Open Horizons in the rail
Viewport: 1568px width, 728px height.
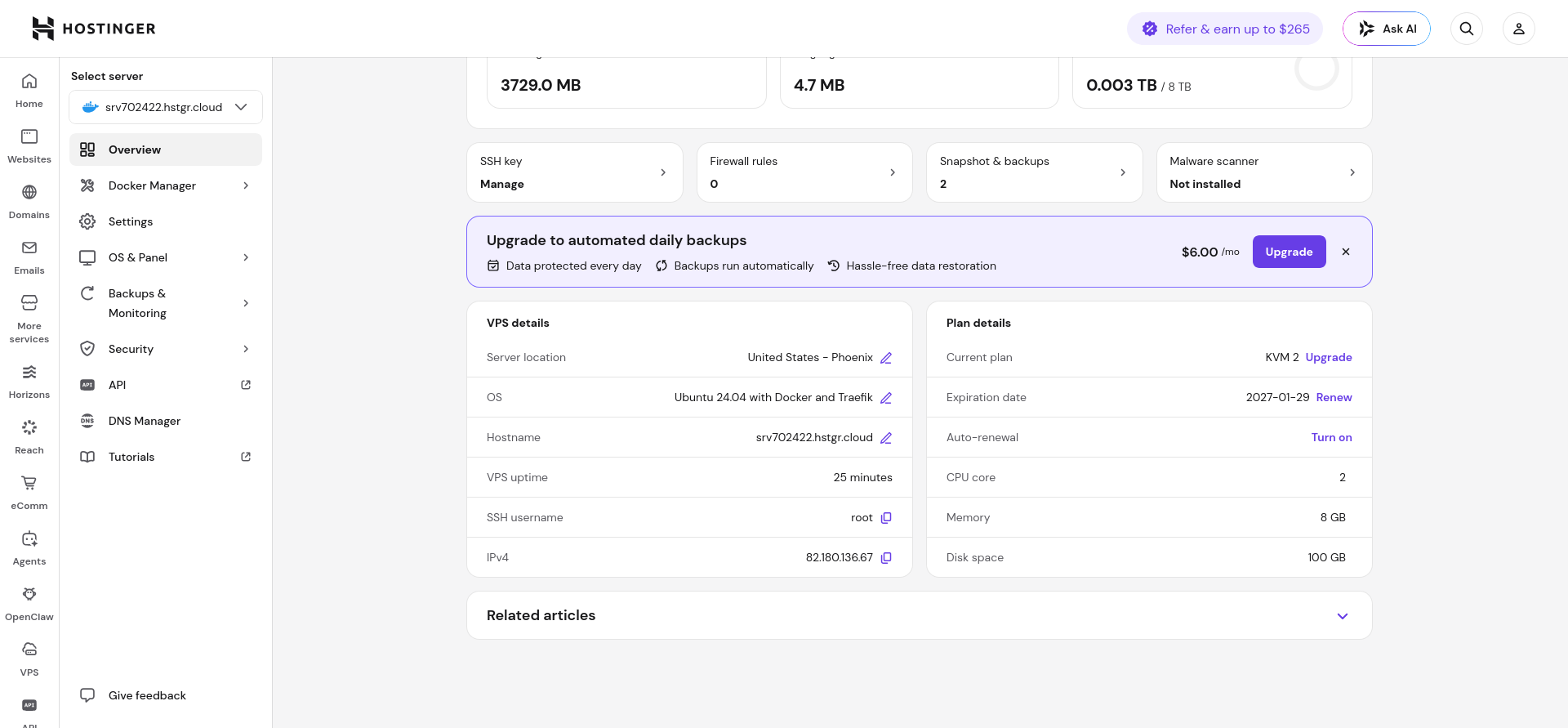point(29,382)
